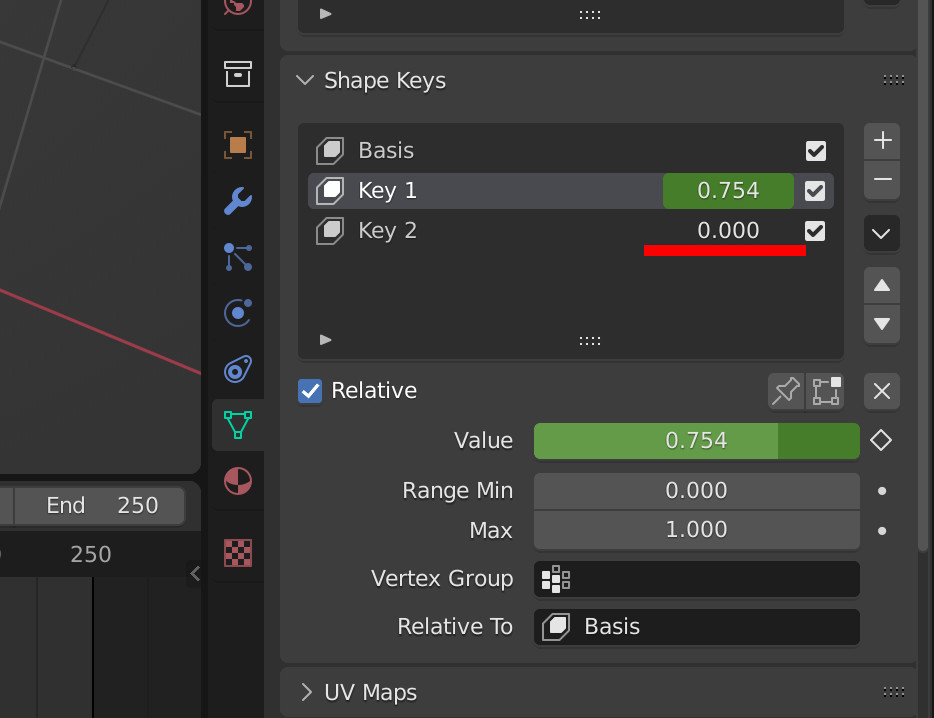This screenshot has height=718, width=934.
Task: Open the Physics properties tab
Action: [238, 313]
